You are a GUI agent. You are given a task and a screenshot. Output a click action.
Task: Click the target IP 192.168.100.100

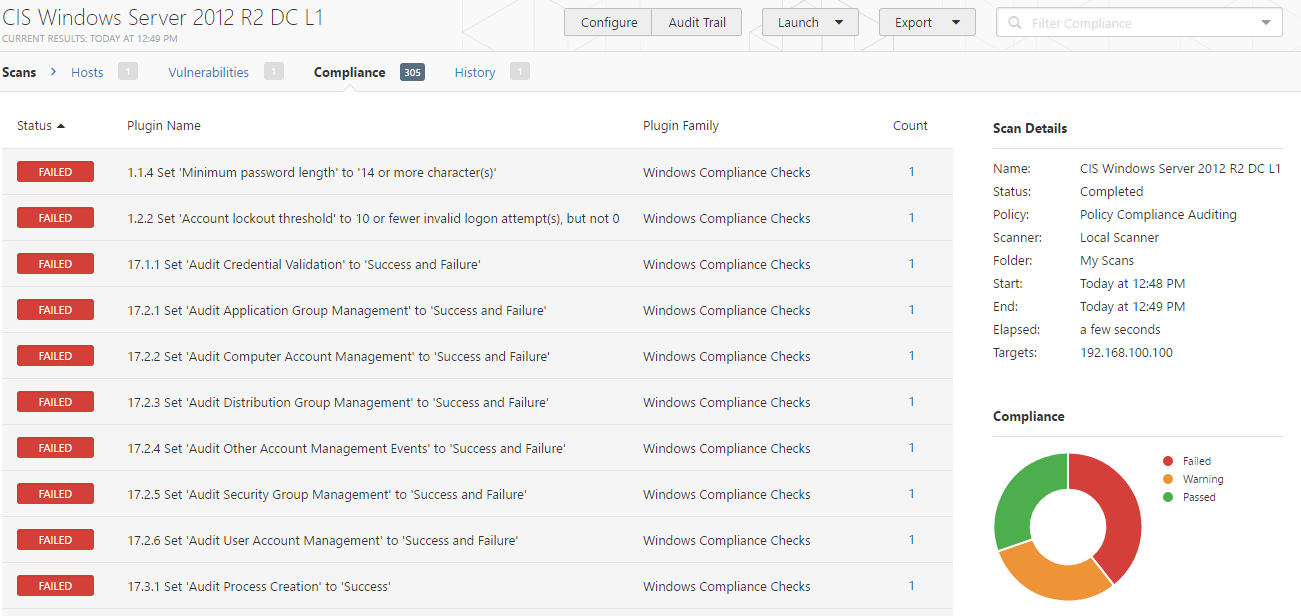(1126, 353)
